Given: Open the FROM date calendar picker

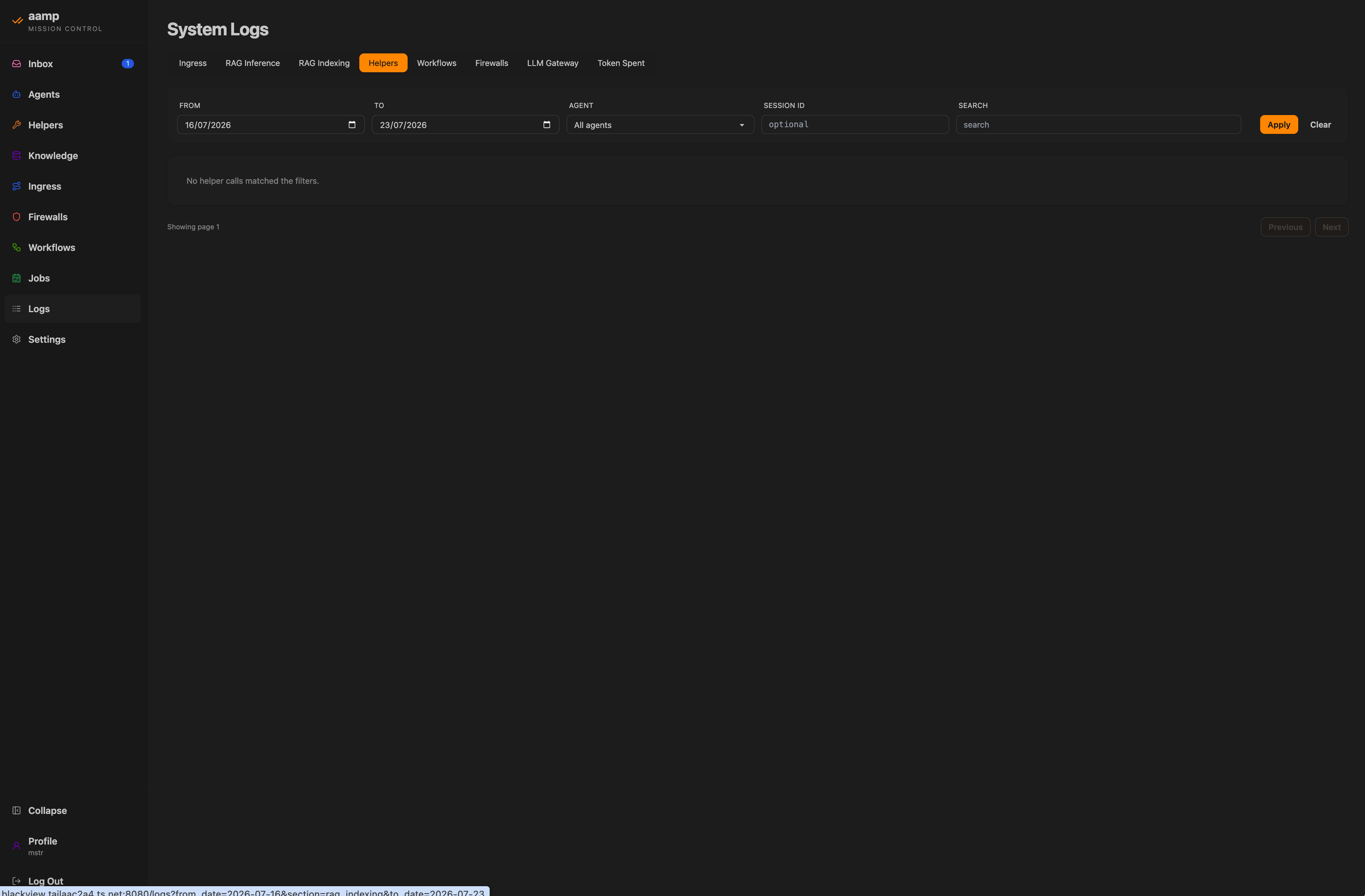Looking at the screenshot, I should coord(352,124).
